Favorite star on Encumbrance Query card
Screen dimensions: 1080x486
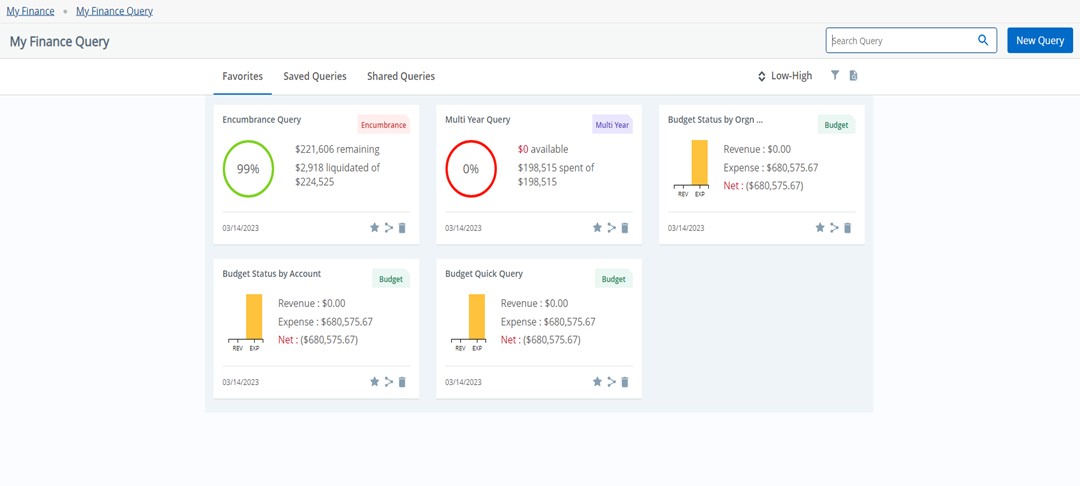tap(375, 228)
